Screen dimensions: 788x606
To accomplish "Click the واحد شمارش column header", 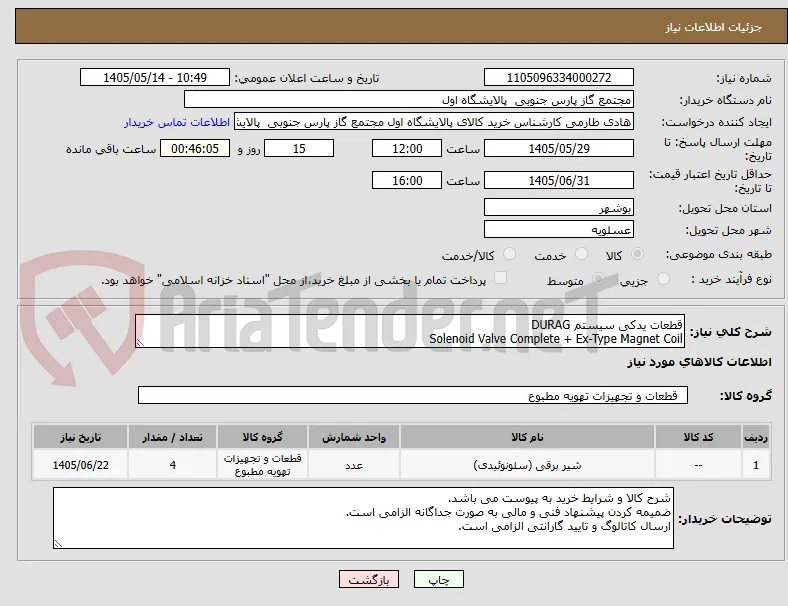I will tap(354, 437).
